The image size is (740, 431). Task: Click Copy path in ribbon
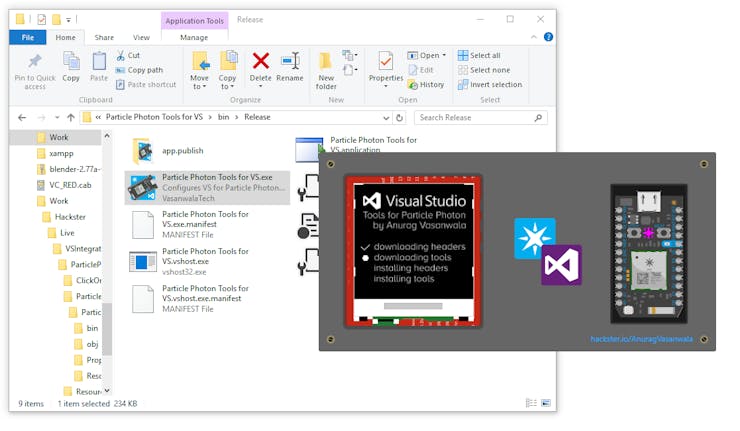[140, 70]
